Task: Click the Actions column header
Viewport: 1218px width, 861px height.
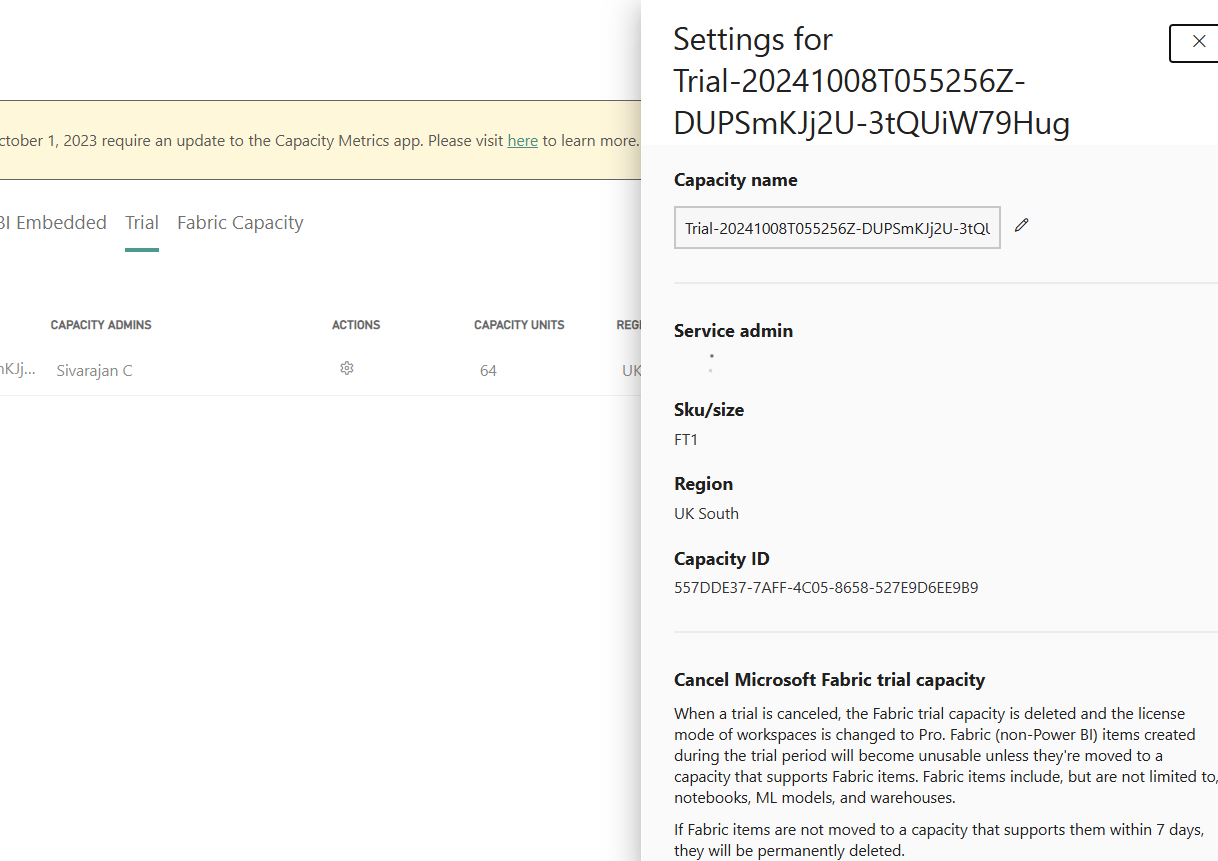Action: tap(356, 325)
